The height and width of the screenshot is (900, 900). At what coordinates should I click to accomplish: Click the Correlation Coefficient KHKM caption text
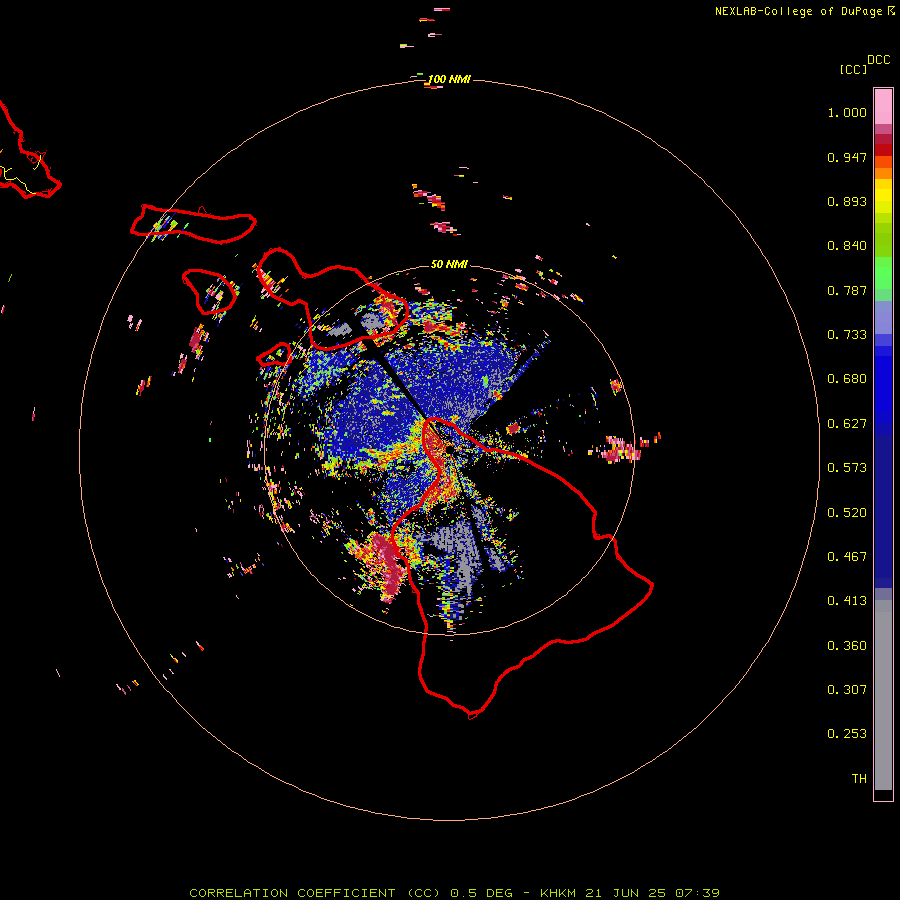pyautogui.click(x=455, y=893)
